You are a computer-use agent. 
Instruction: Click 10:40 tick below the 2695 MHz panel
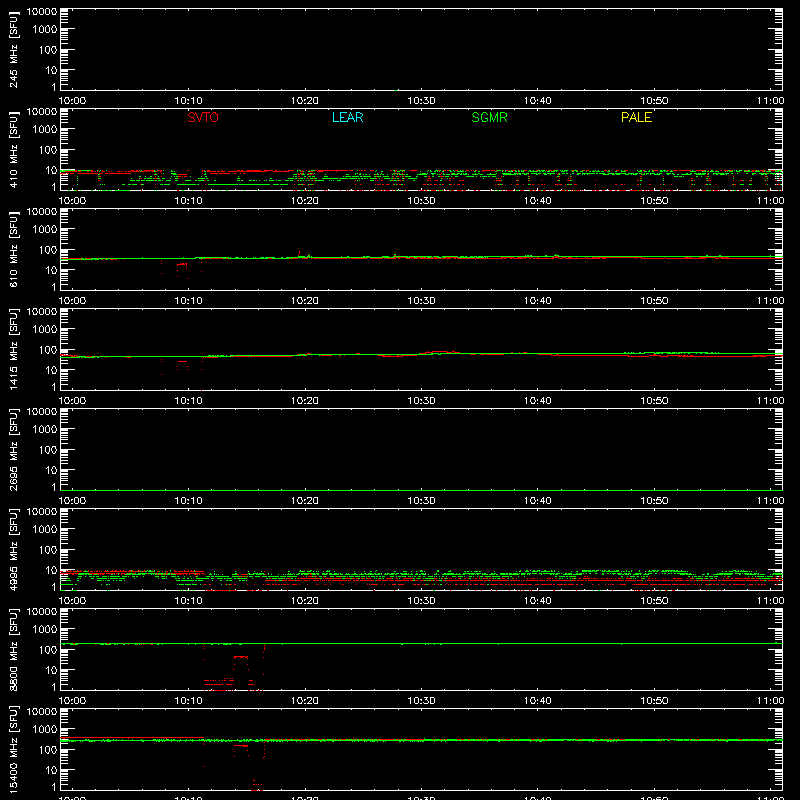[538, 501]
